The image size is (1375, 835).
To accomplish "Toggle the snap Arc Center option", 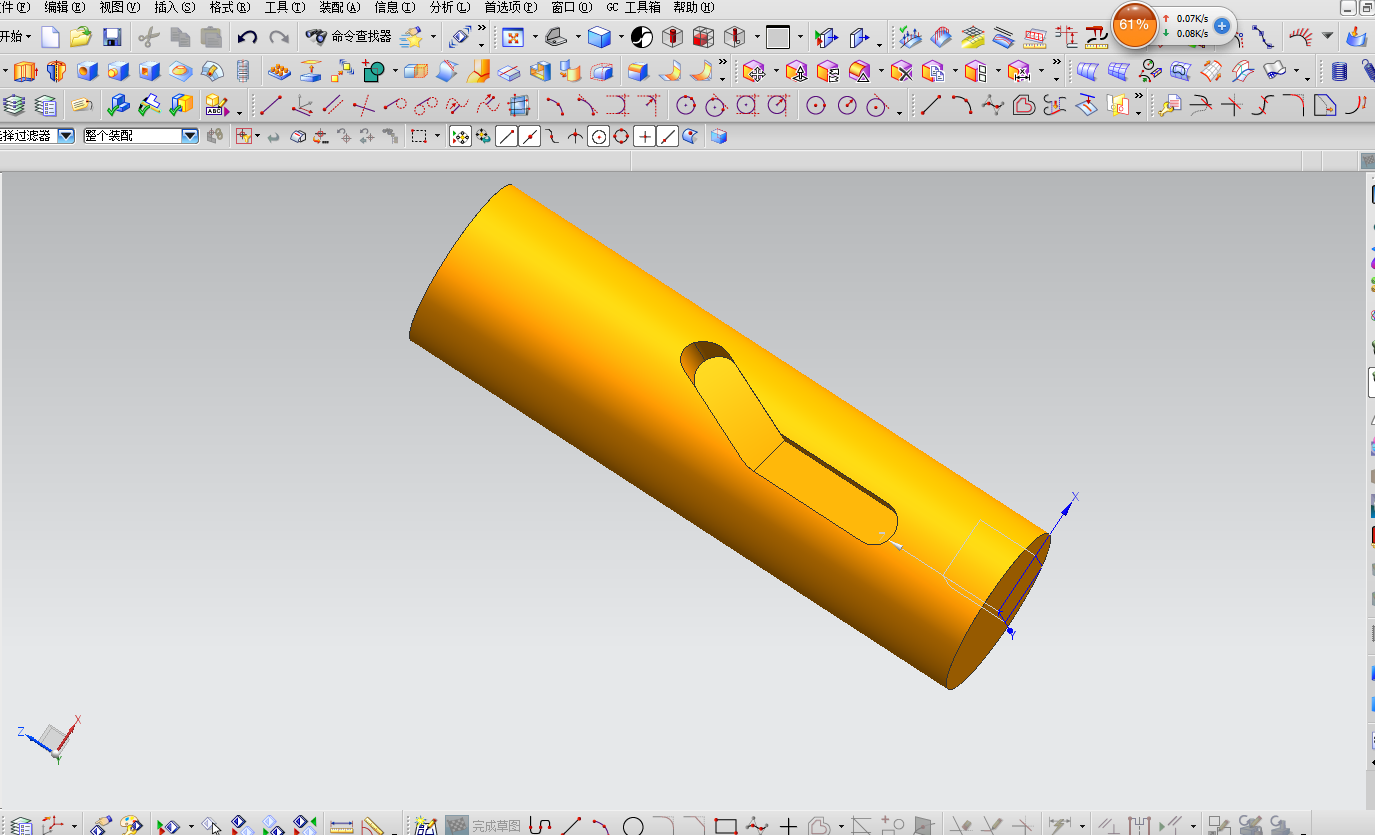I will (599, 136).
